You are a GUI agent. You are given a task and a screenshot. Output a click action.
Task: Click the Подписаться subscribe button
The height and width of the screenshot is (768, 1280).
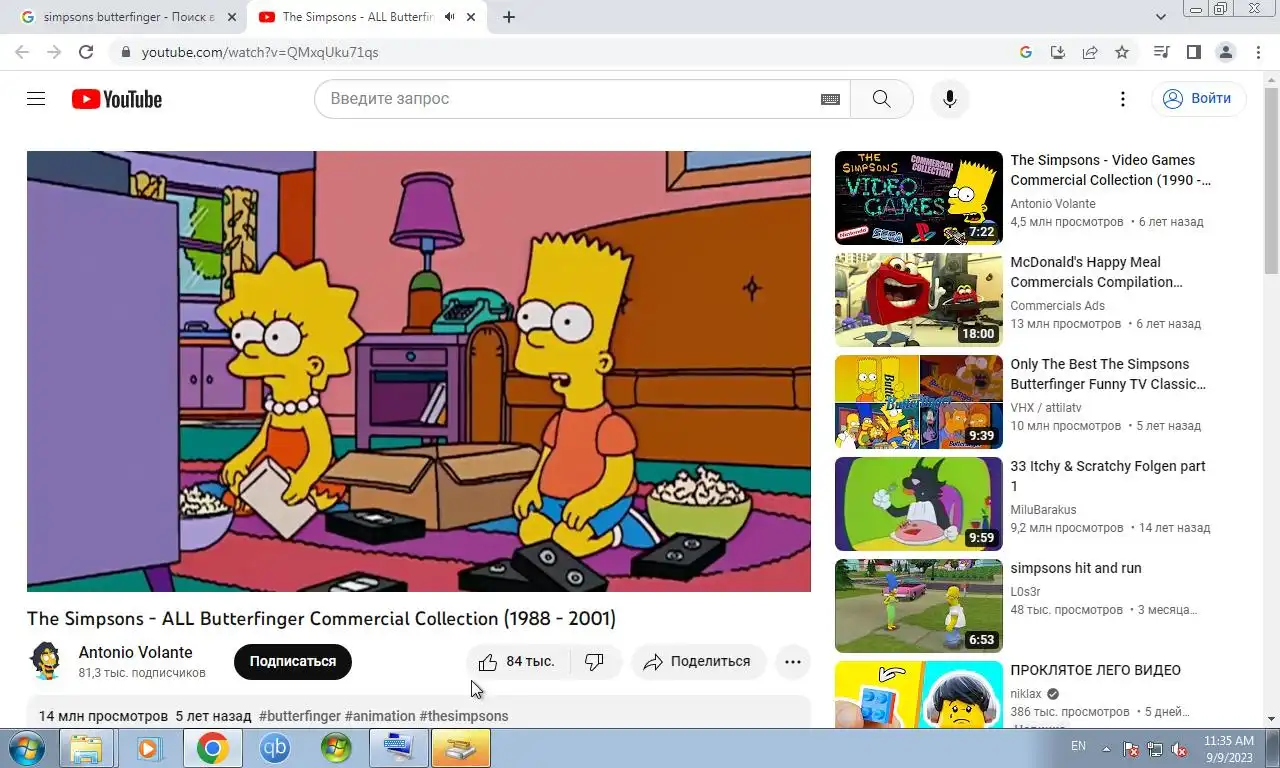point(293,662)
